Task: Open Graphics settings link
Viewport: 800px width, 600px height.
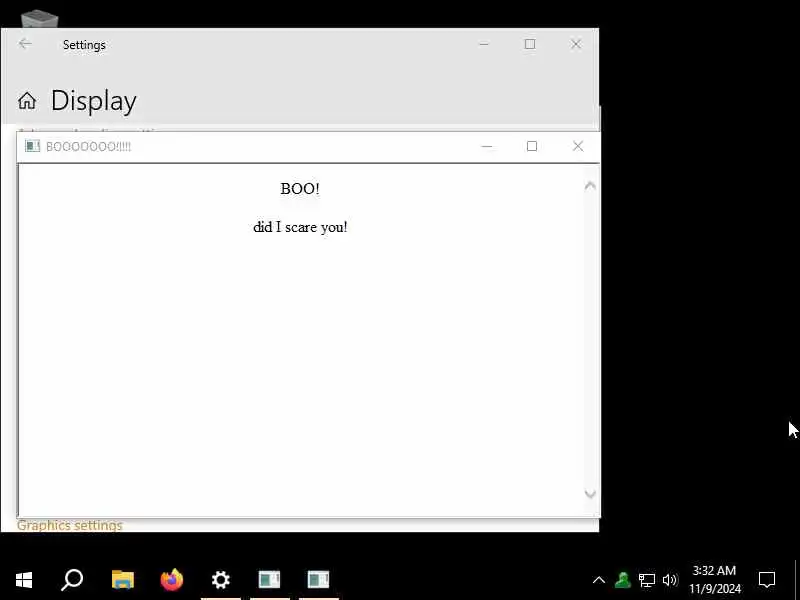Action: coord(70,525)
